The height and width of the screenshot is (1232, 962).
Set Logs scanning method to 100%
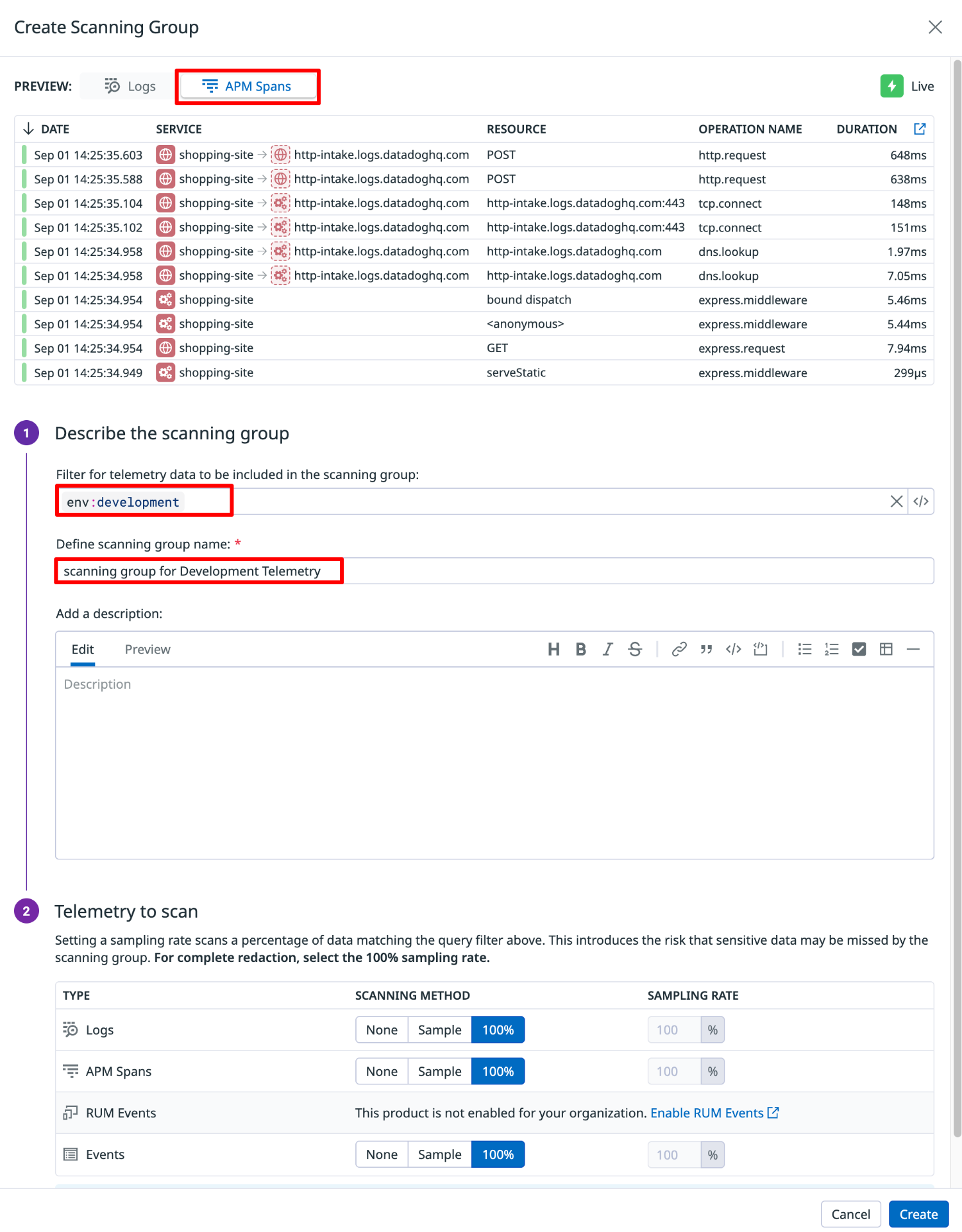click(498, 1029)
